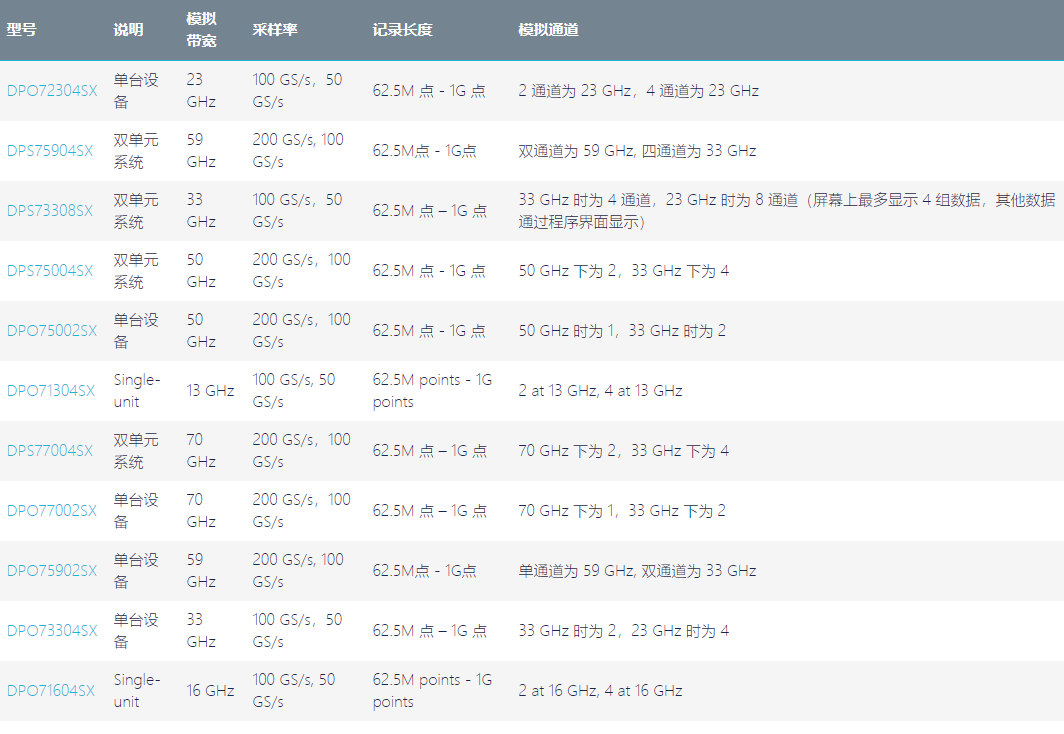Select the 记录长度 column header
This screenshot has height=734, width=1064.
tap(402, 30)
